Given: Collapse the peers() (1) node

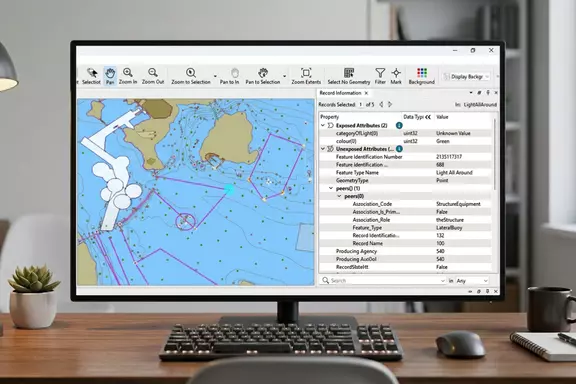Looking at the screenshot, I should tap(331, 188).
